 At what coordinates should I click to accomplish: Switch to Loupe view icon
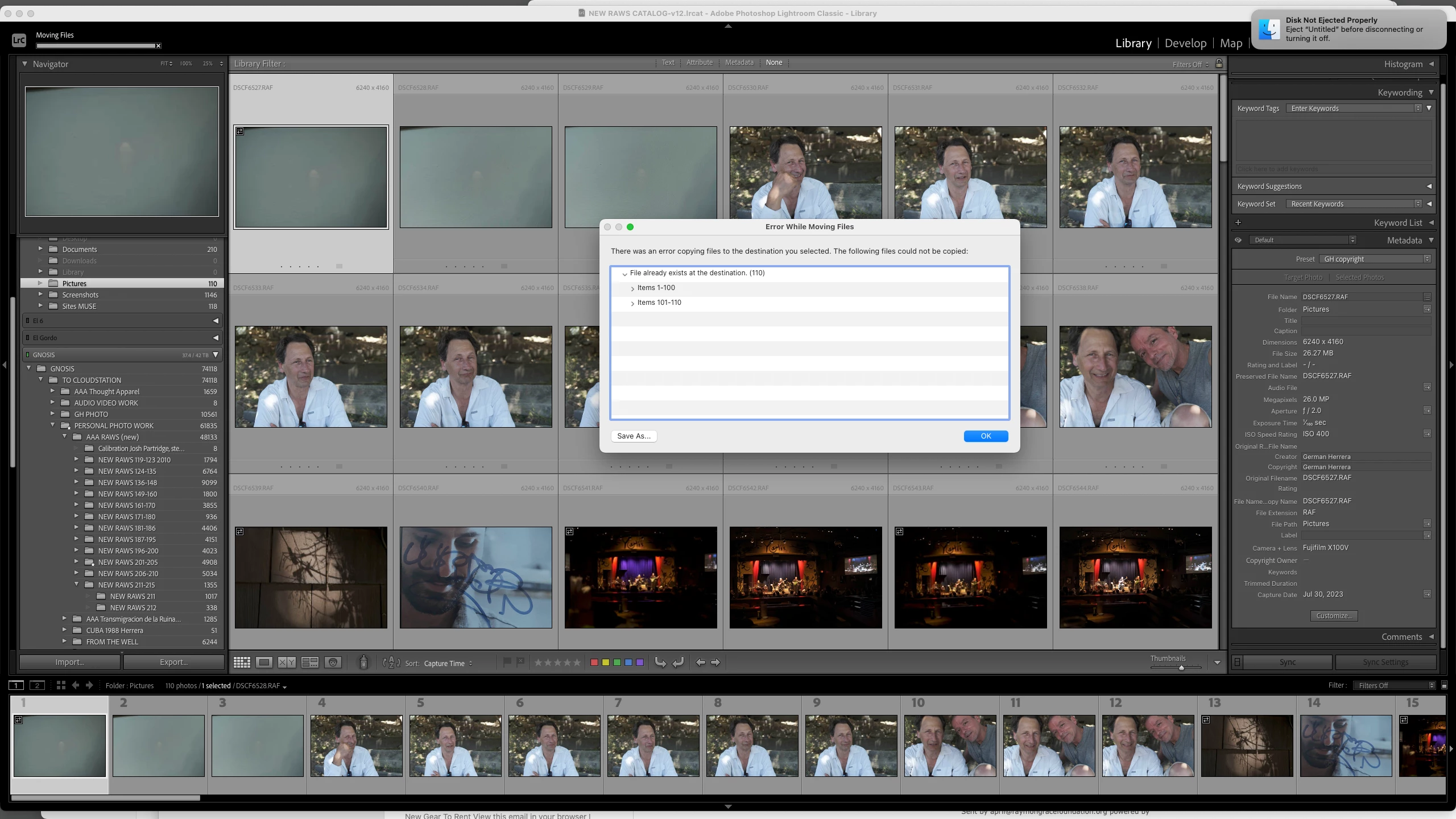264,662
